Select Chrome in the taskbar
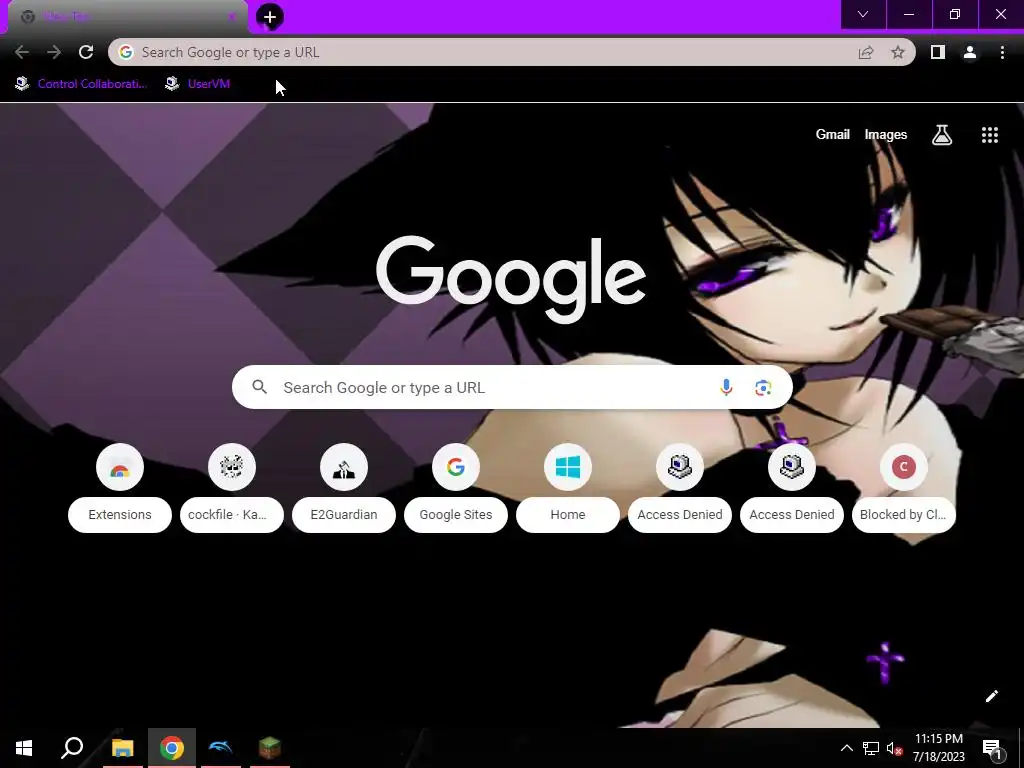 pos(172,748)
